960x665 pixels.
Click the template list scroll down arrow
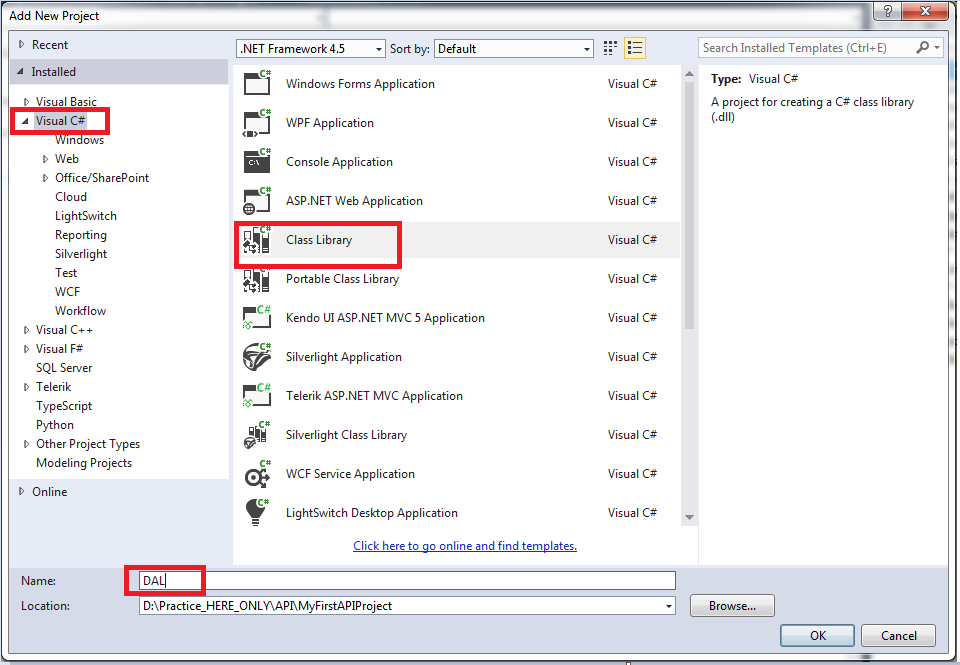point(689,517)
